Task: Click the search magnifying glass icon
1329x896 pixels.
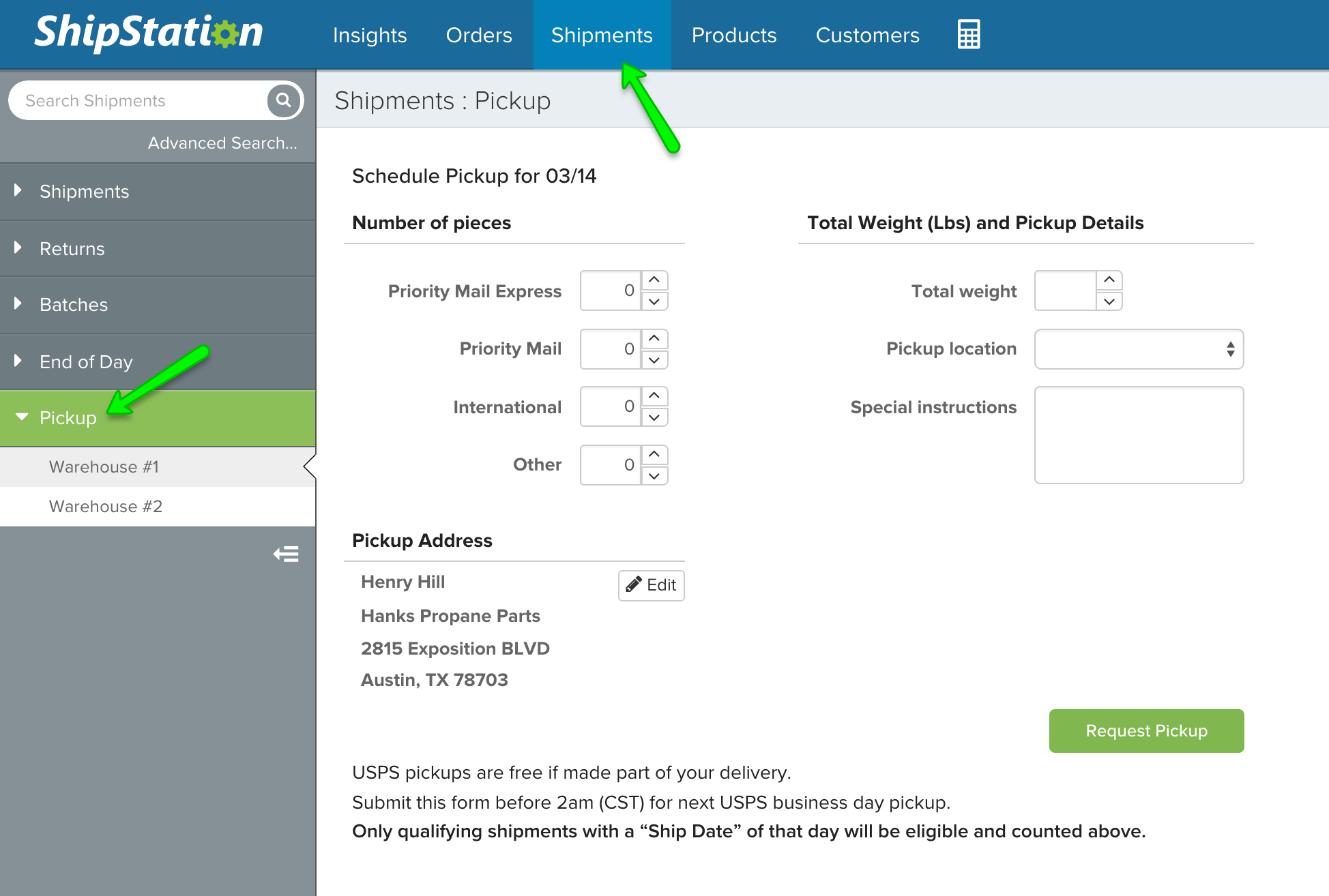Action: coord(283,100)
